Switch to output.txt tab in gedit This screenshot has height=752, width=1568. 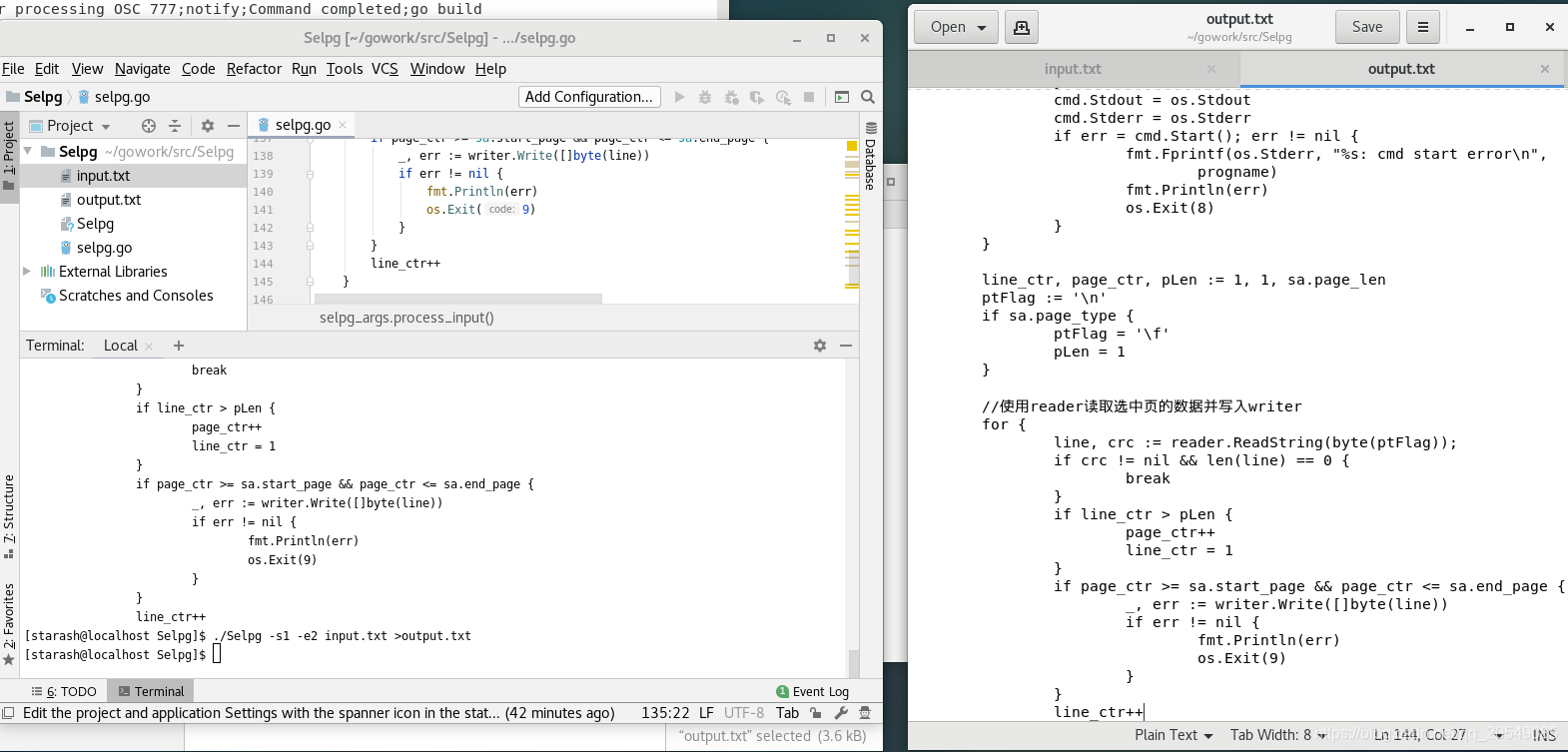(1401, 69)
